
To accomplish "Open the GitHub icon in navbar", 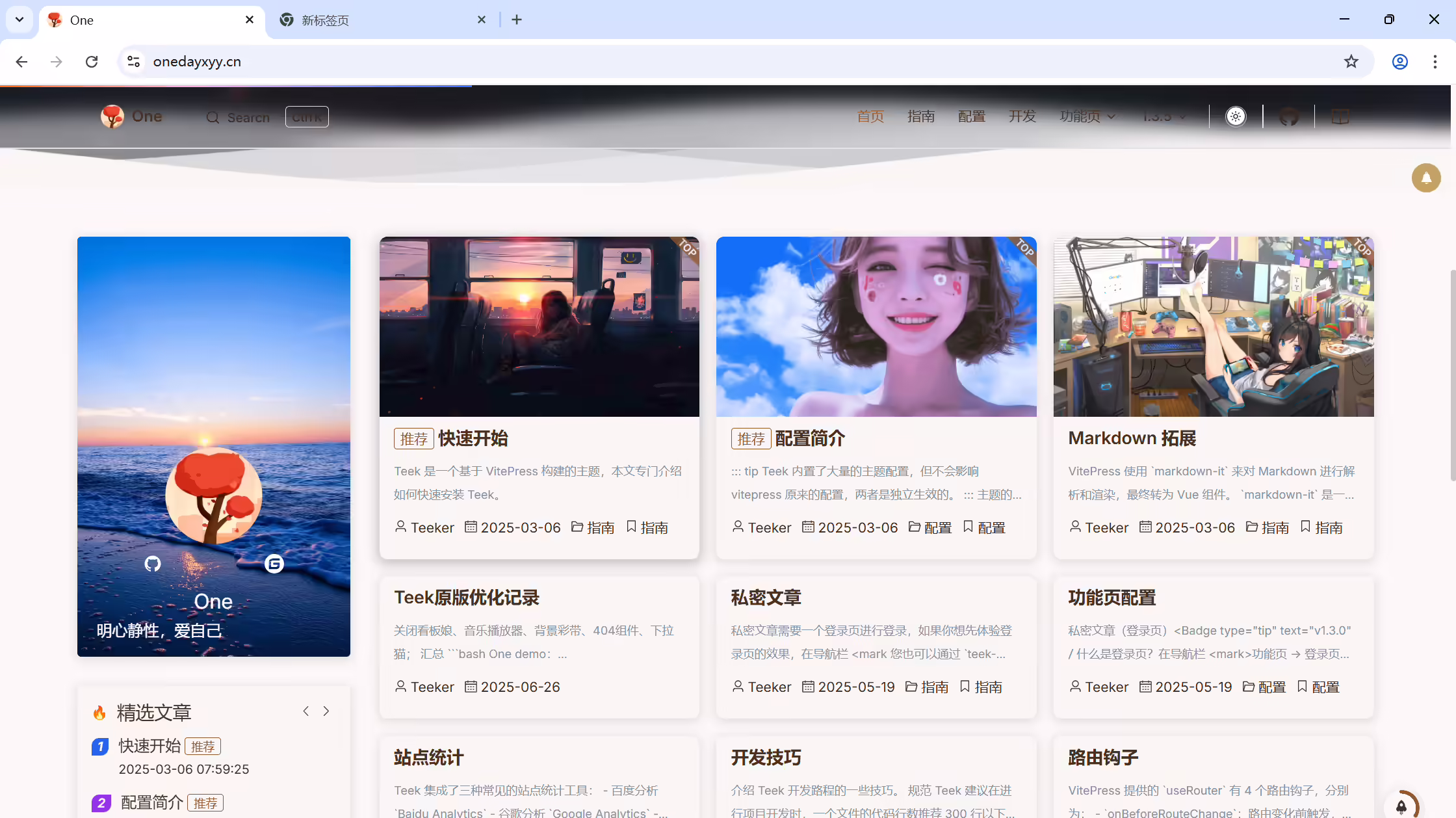I will (x=1289, y=116).
